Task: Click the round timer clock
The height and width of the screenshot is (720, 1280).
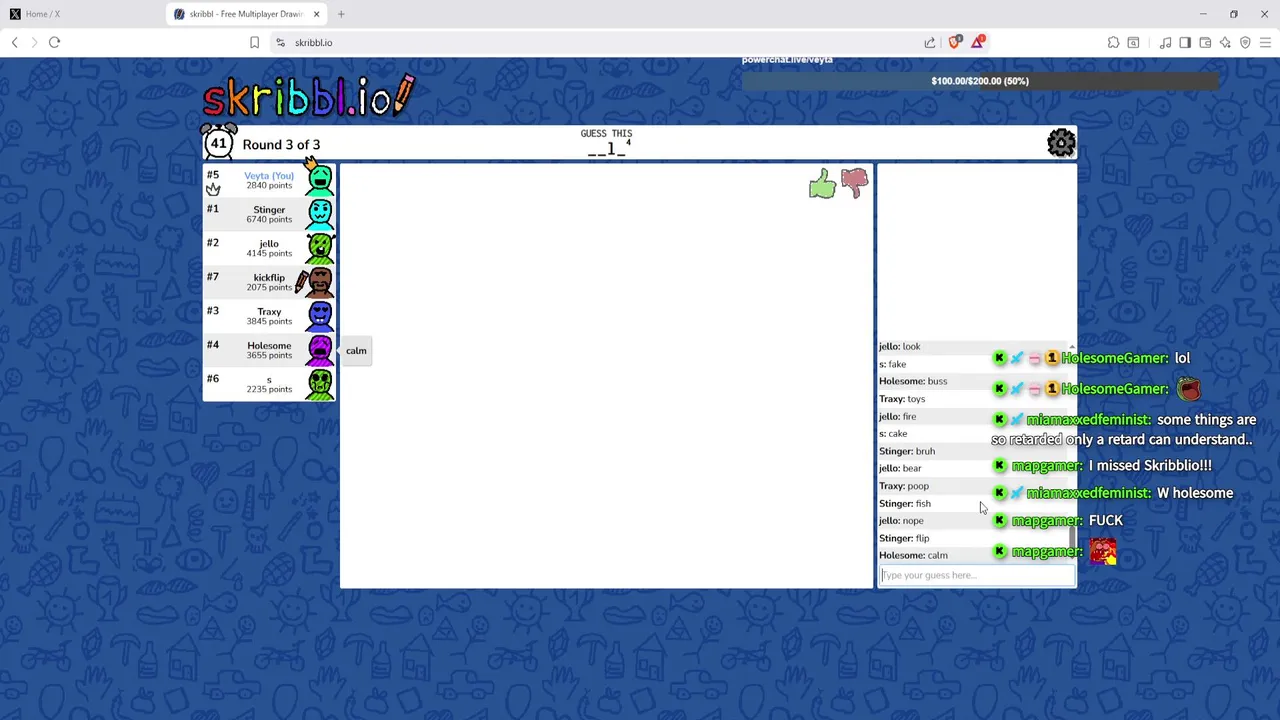Action: point(218,142)
